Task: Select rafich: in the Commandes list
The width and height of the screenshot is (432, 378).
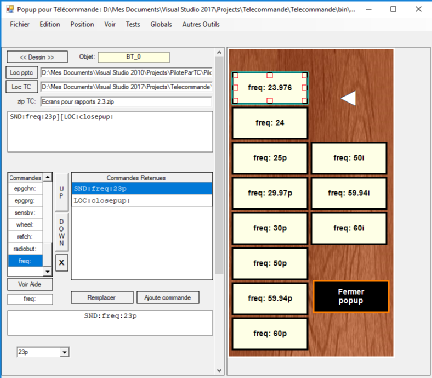Action: [25, 237]
